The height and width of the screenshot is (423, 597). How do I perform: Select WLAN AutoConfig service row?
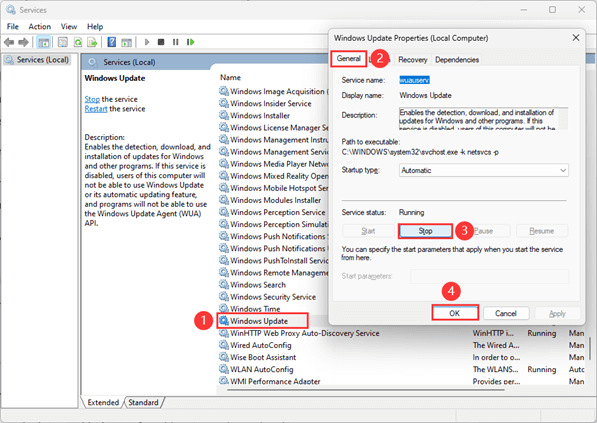(x=262, y=369)
